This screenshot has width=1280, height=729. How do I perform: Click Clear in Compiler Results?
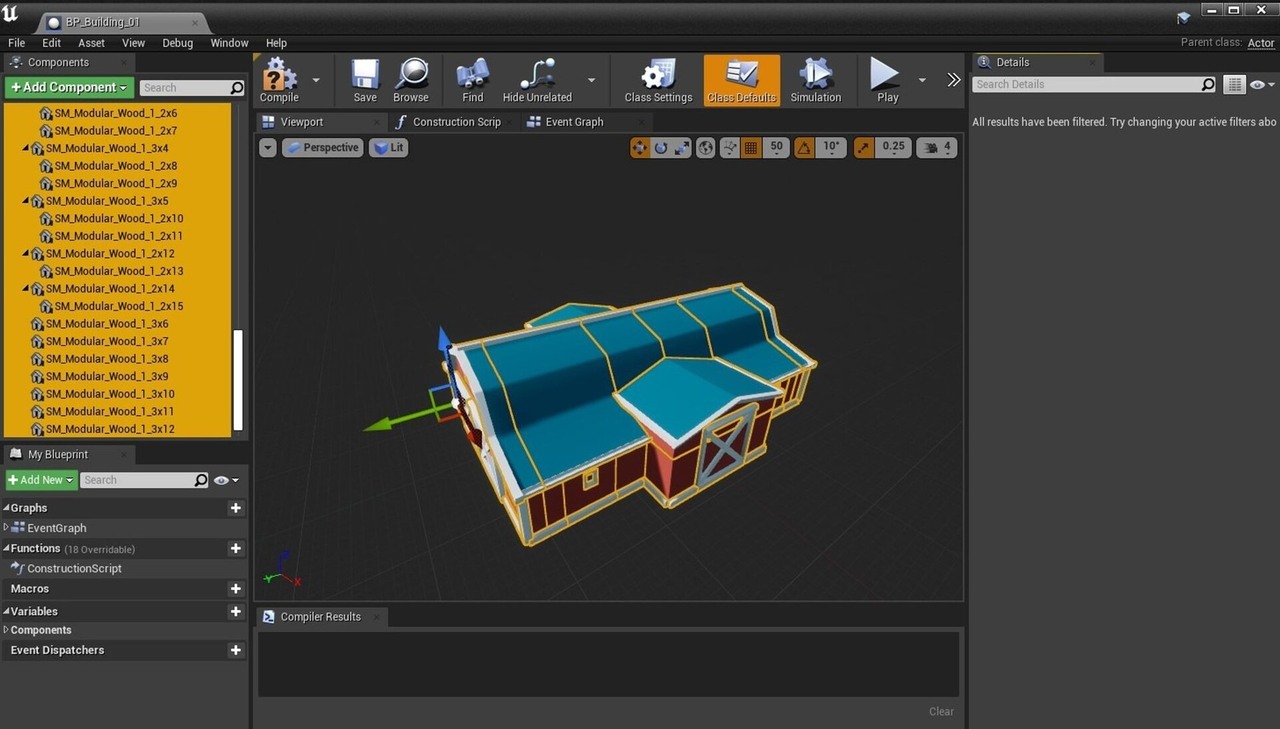(x=941, y=712)
